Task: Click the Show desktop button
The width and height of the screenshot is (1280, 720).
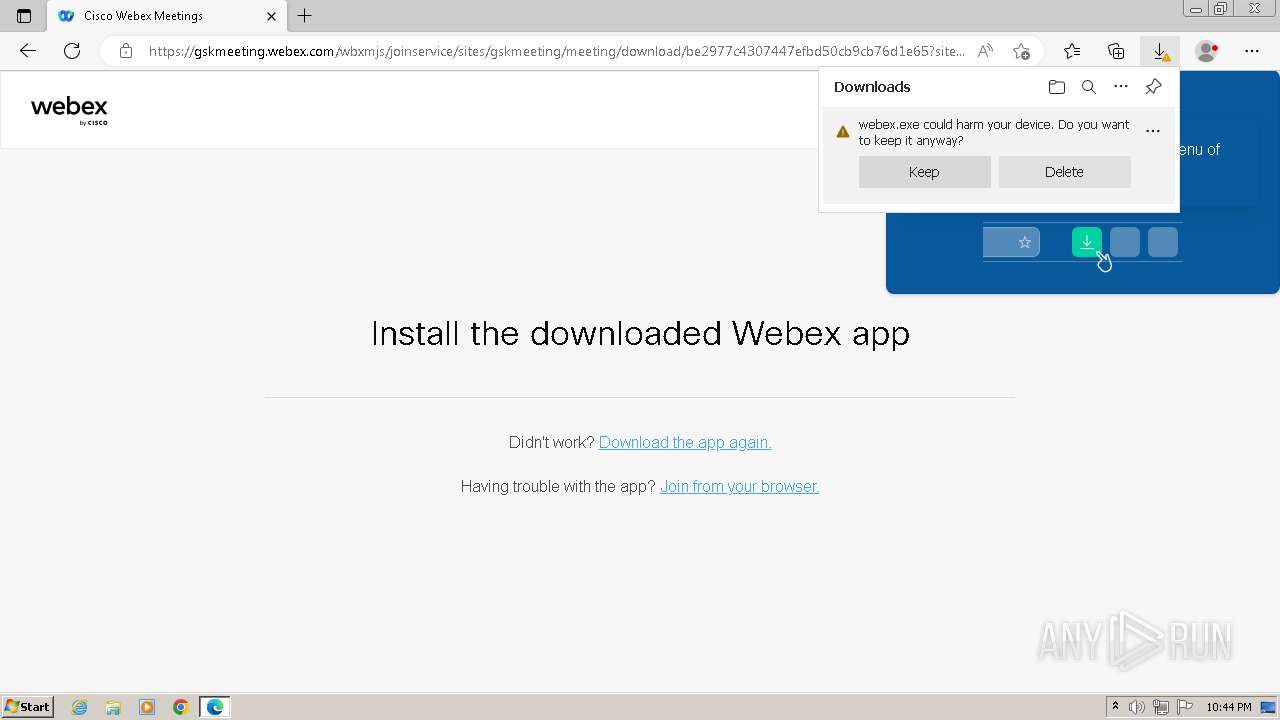Action: click(x=1270, y=707)
